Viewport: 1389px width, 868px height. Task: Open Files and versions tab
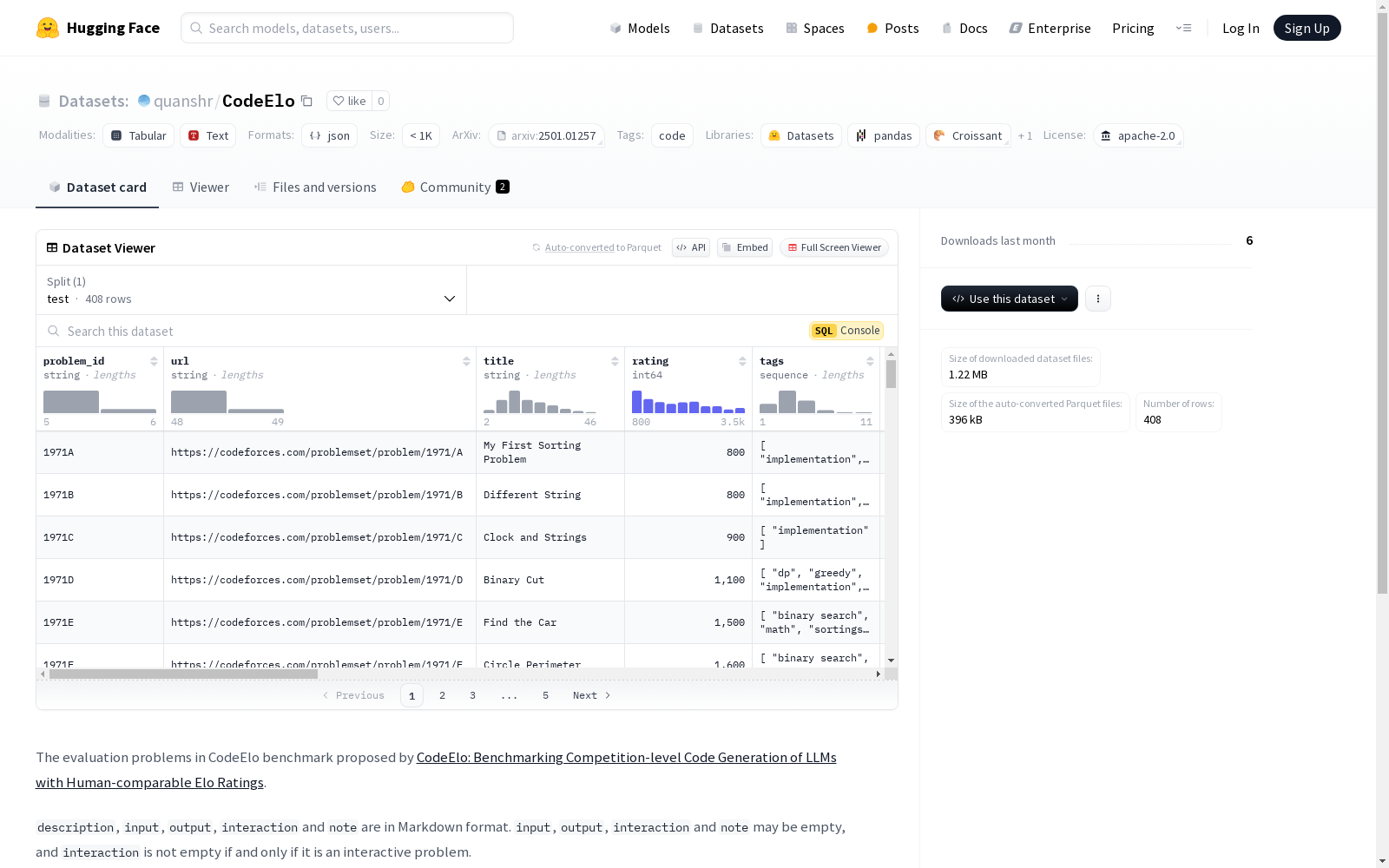tap(315, 187)
